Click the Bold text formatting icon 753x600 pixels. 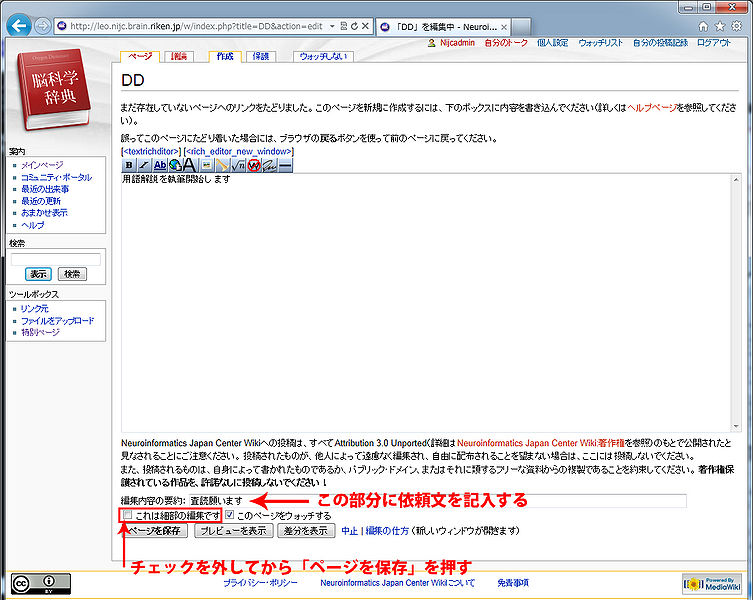pyautogui.click(x=129, y=165)
